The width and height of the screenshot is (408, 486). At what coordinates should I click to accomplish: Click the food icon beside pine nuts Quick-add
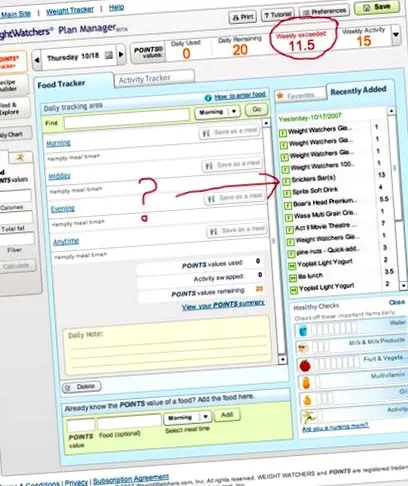click(x=291, y=253)
